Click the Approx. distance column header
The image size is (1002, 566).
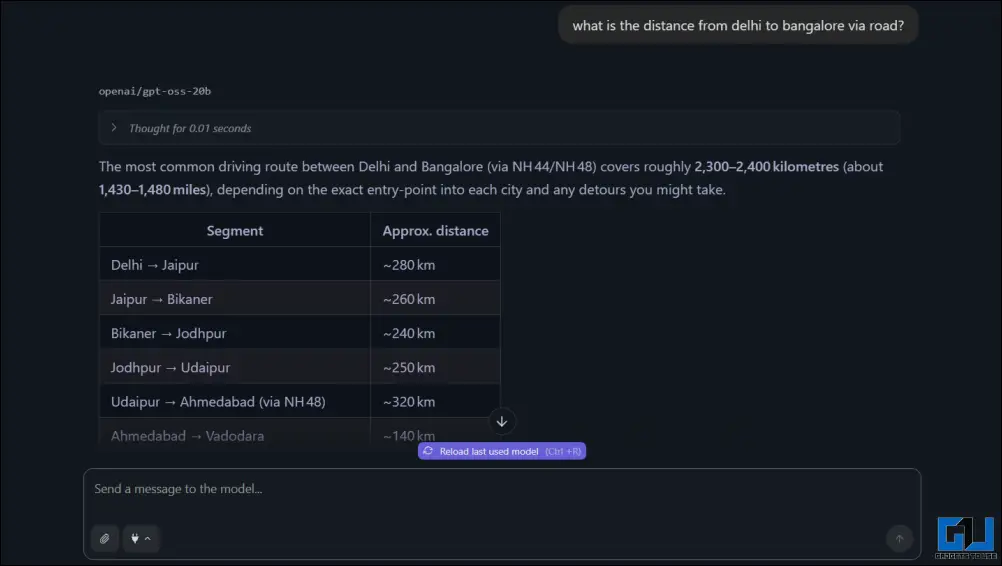435,231
